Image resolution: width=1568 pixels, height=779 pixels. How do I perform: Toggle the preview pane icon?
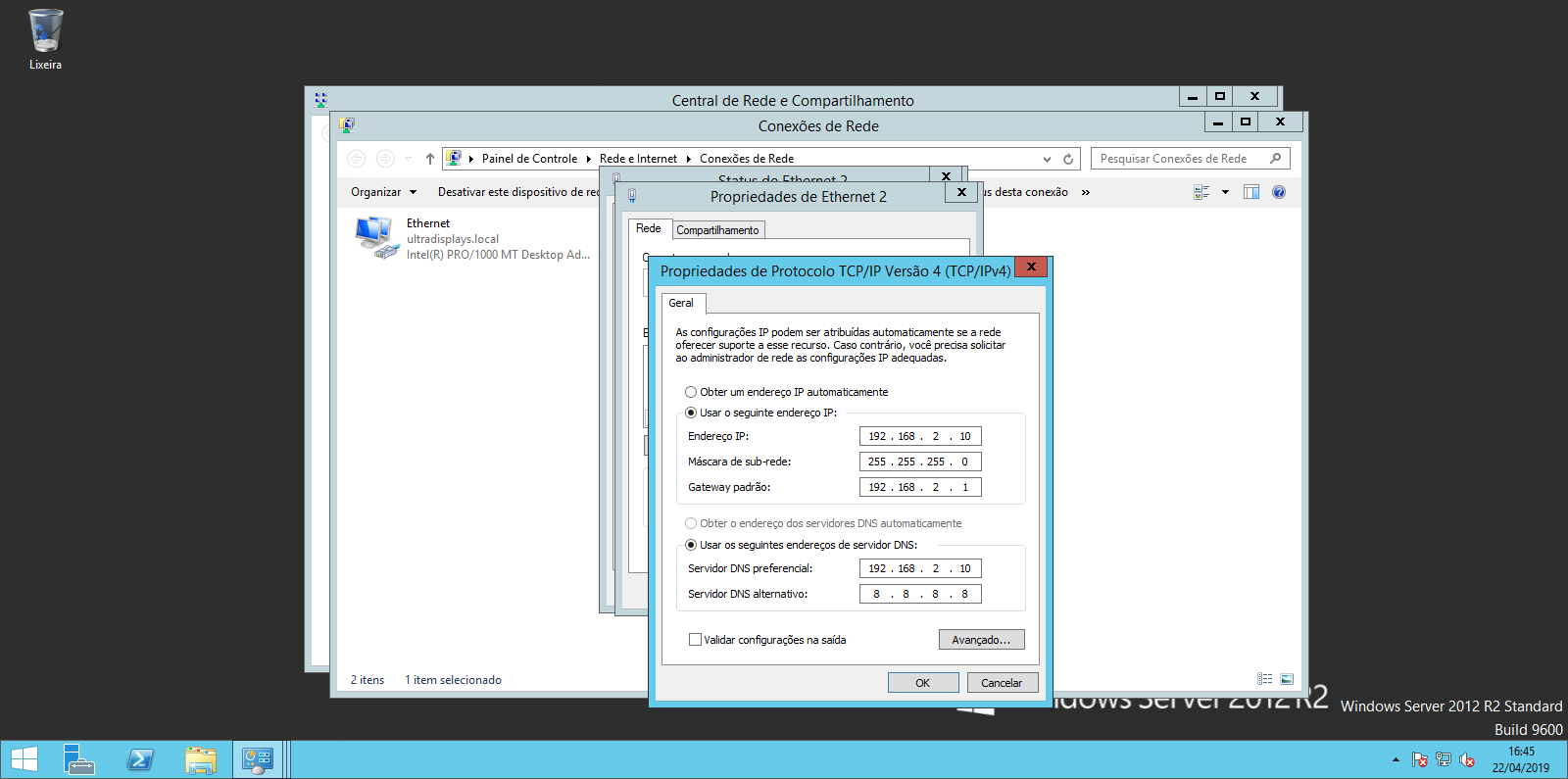1251,192
